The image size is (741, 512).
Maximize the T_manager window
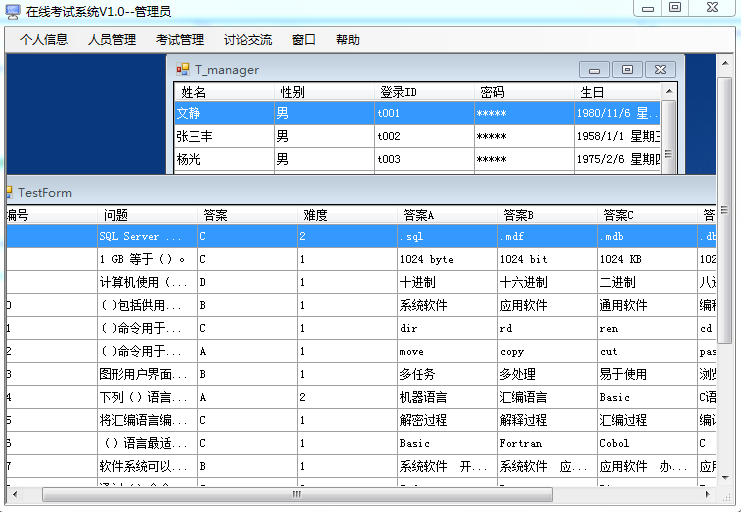click(627, 70)
